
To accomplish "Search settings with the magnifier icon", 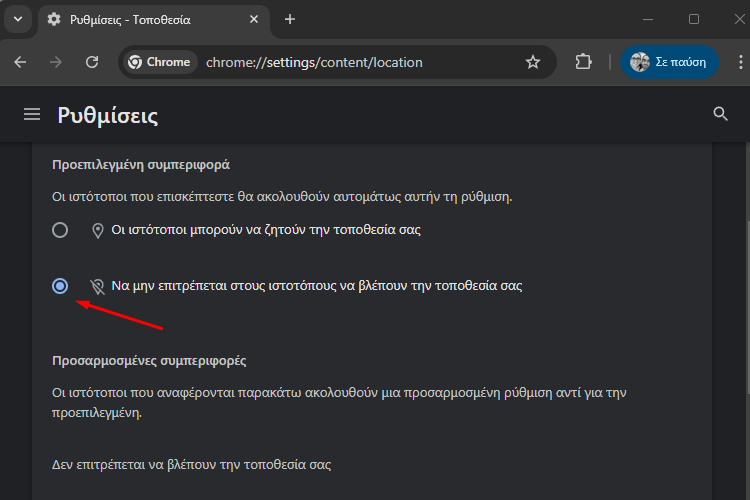I will tap(720, 114).
